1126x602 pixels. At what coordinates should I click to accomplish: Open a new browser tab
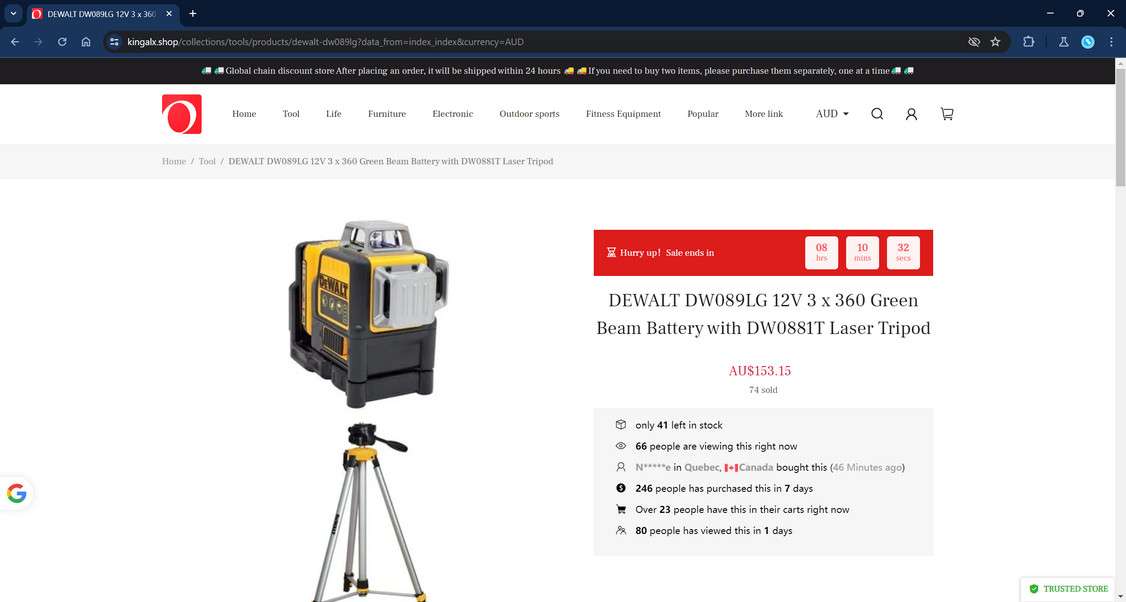click(x=192, y=14)
